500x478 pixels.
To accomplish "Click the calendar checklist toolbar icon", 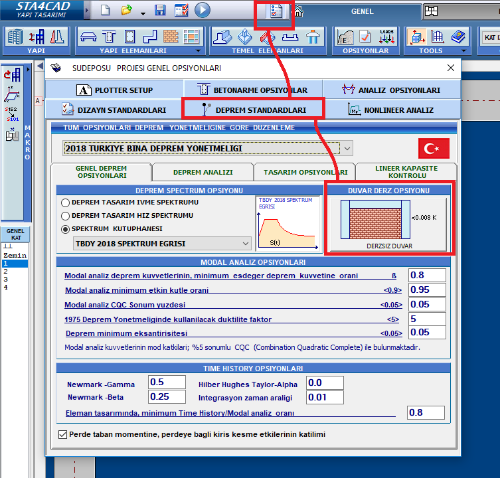I will (x=181, y=10).
